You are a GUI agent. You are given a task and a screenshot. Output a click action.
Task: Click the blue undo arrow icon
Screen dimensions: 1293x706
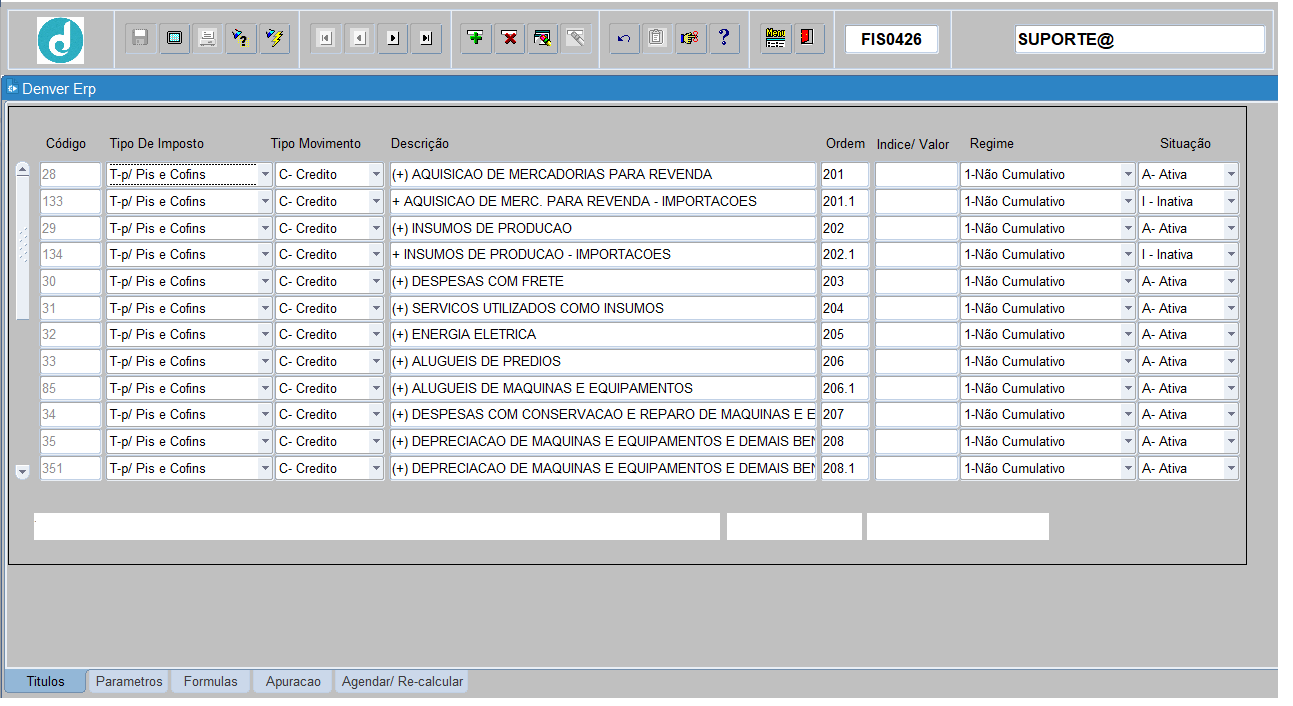(624, 38)
